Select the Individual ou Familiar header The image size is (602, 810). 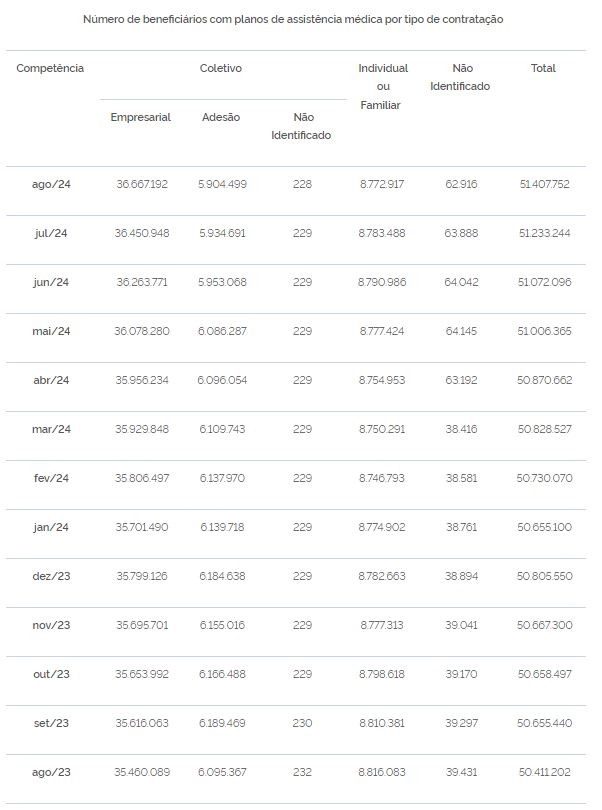383,87
